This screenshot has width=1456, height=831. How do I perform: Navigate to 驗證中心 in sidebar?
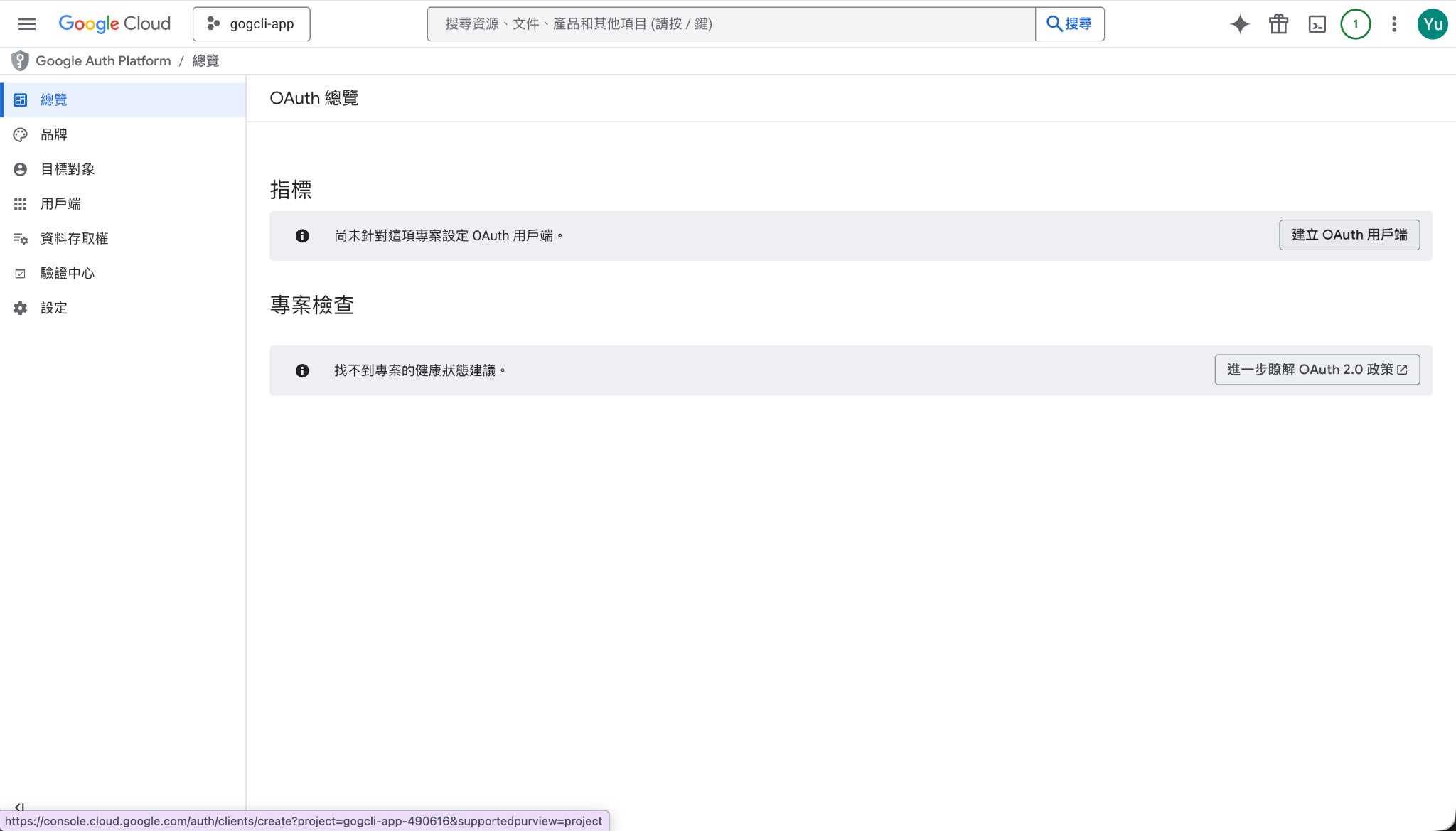point(68,274)
